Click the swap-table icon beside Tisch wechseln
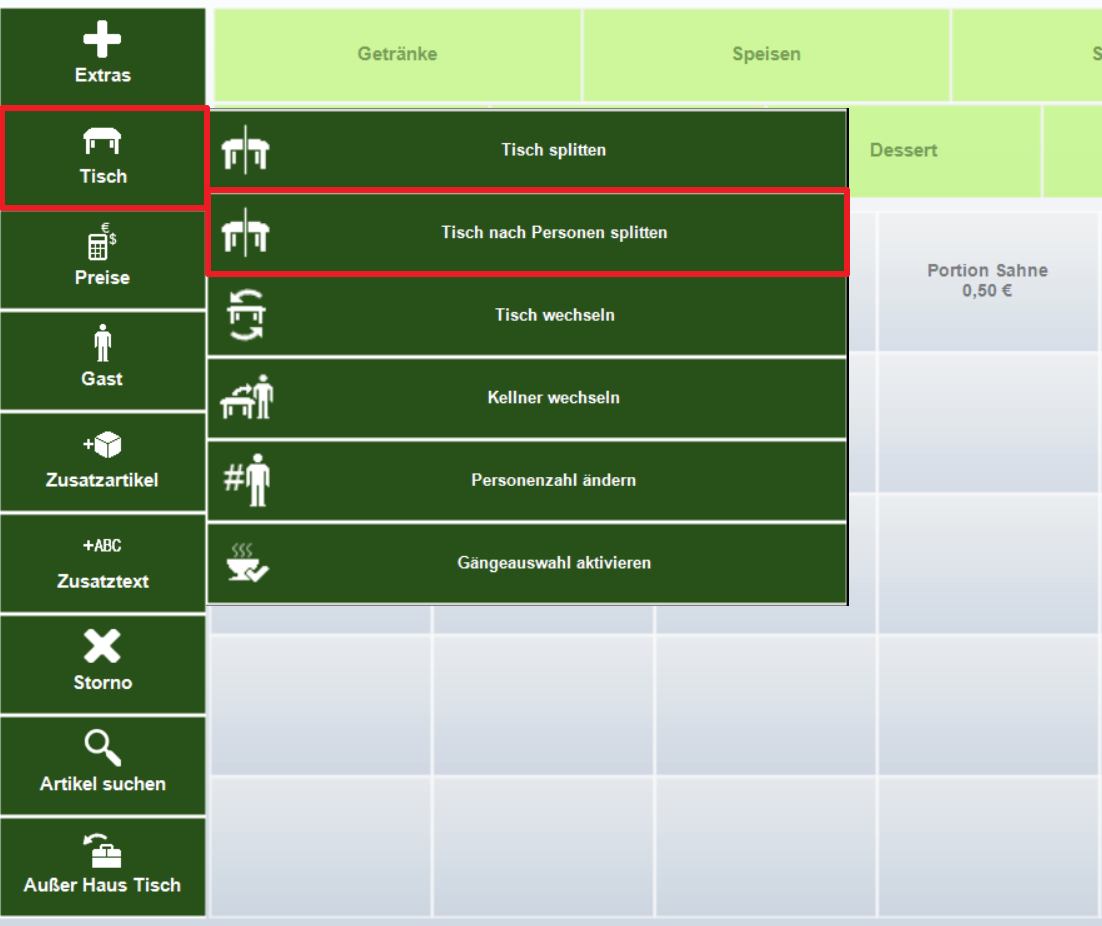The width and height of the screenshot is (1102, 926). (246, 315)
